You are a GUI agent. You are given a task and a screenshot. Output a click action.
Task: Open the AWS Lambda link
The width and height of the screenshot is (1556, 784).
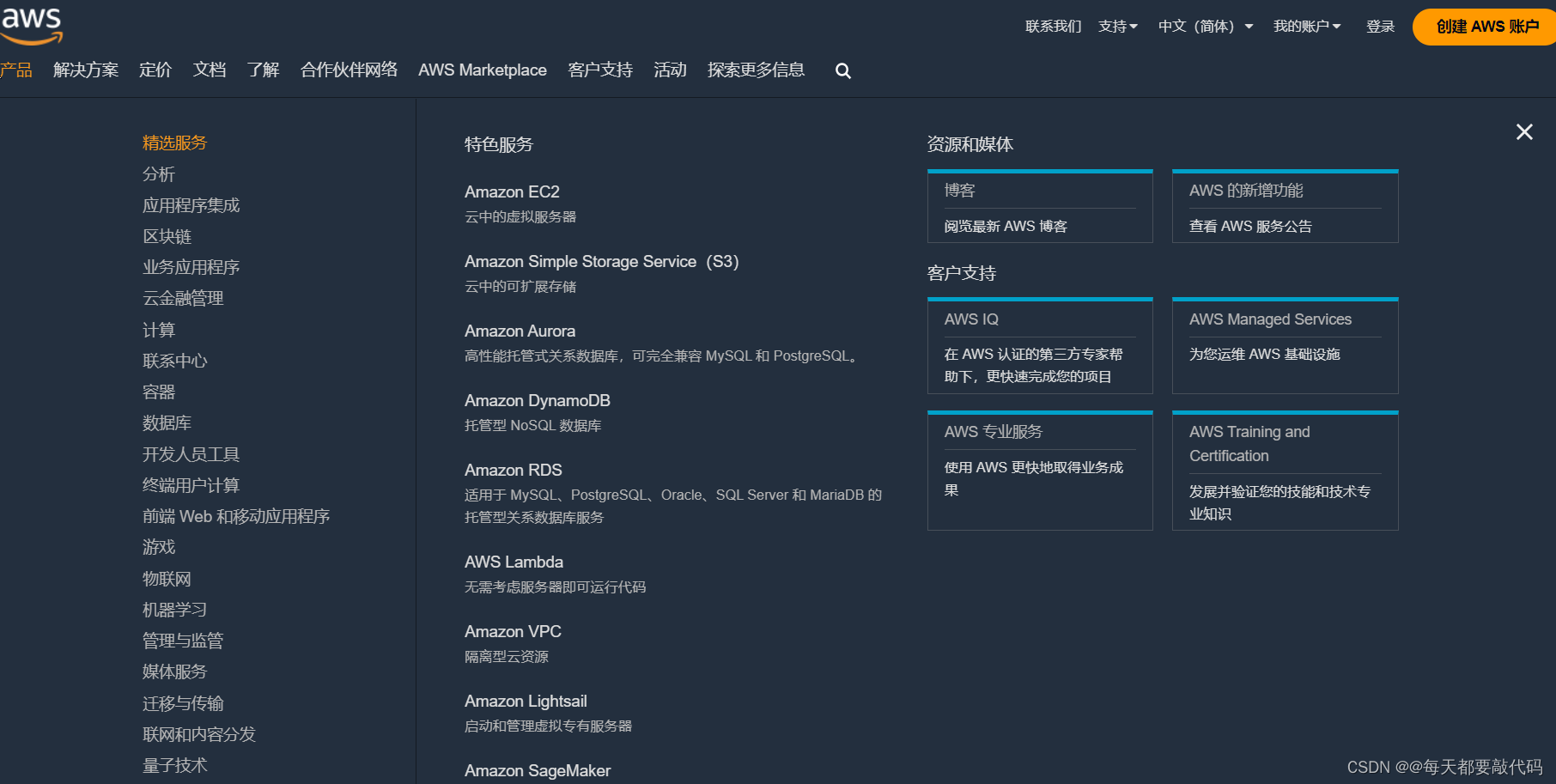(514, 562)
